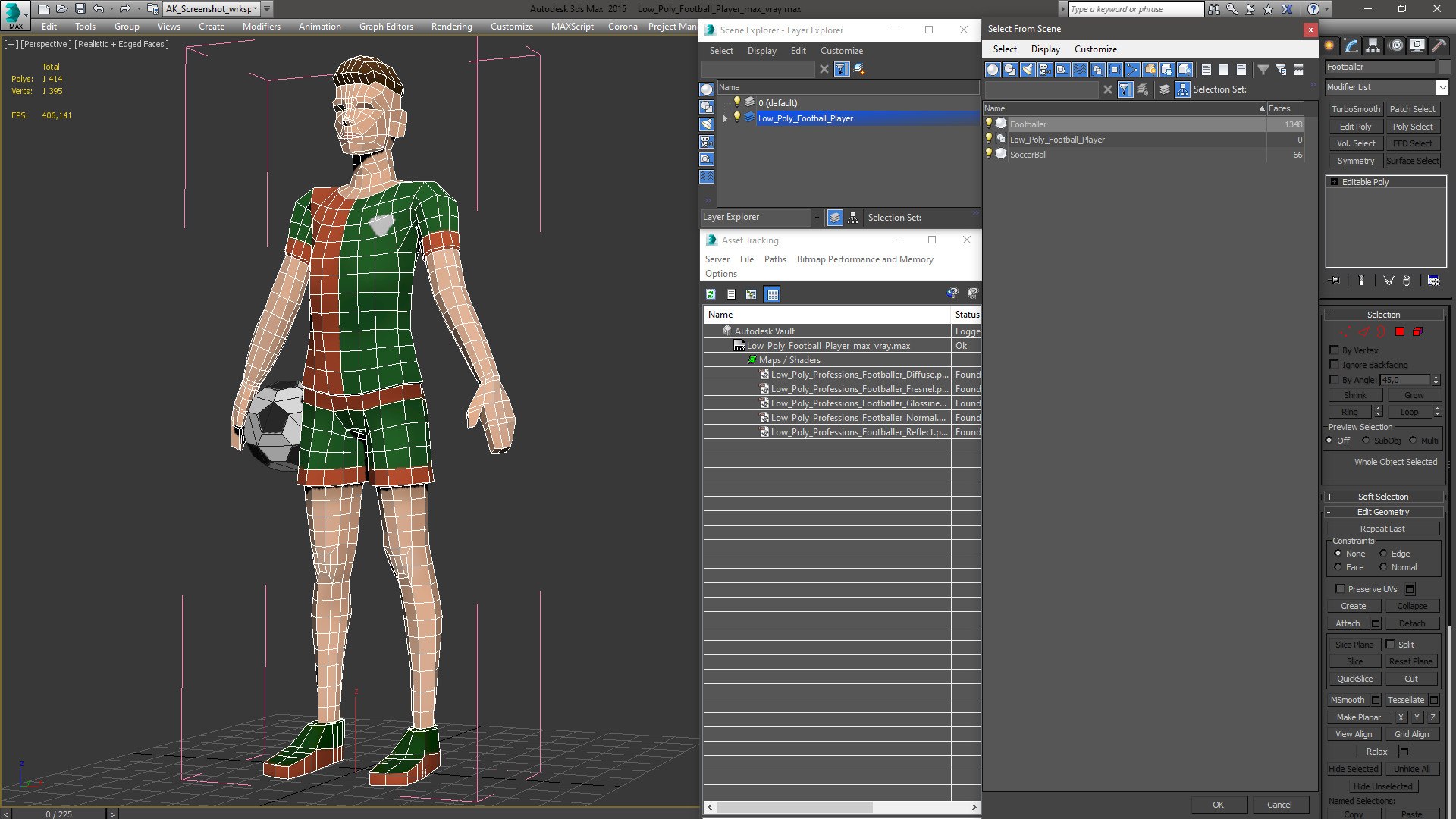The image size is (1456, 819).
Task: Open the Utilities hammer panel tab
Action: coord(1439,45)
